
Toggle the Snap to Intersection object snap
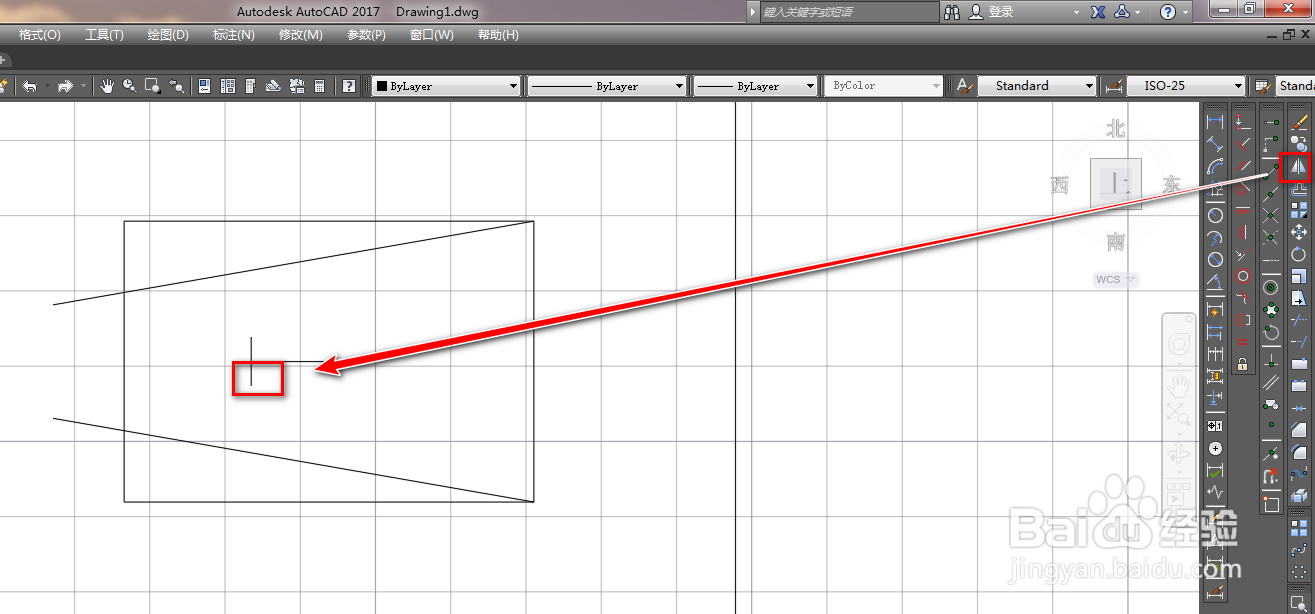[1271, 214]
